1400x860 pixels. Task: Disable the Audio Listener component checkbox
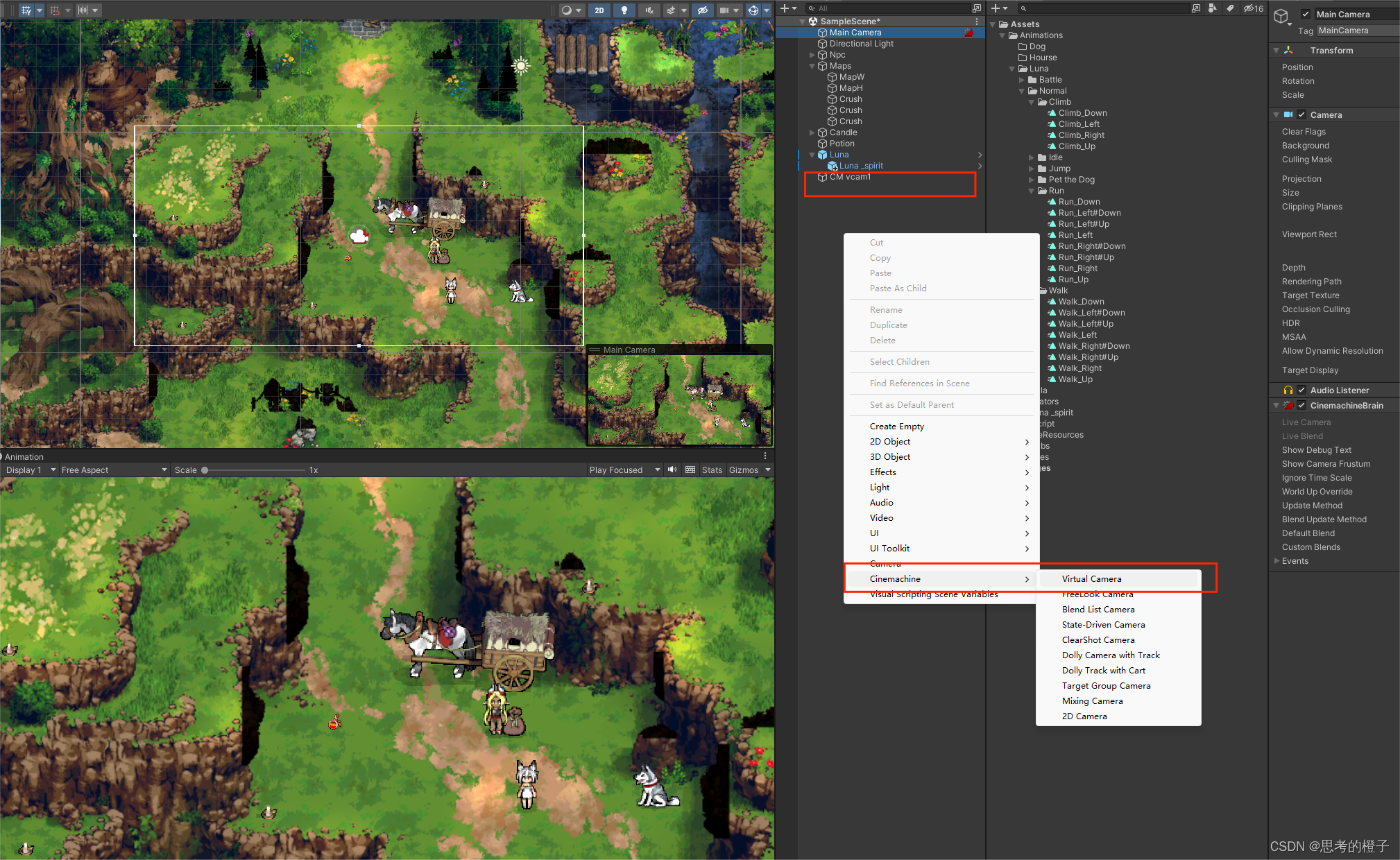(x=1301, y=390)
